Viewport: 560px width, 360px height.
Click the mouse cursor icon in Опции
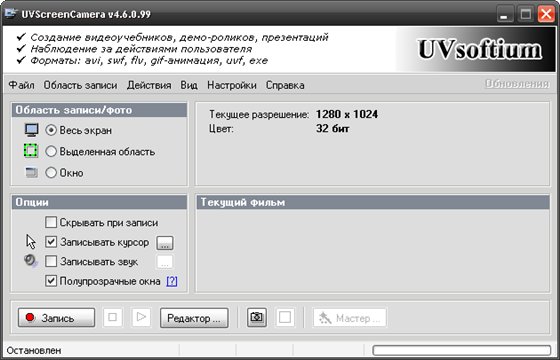[31, 242]
